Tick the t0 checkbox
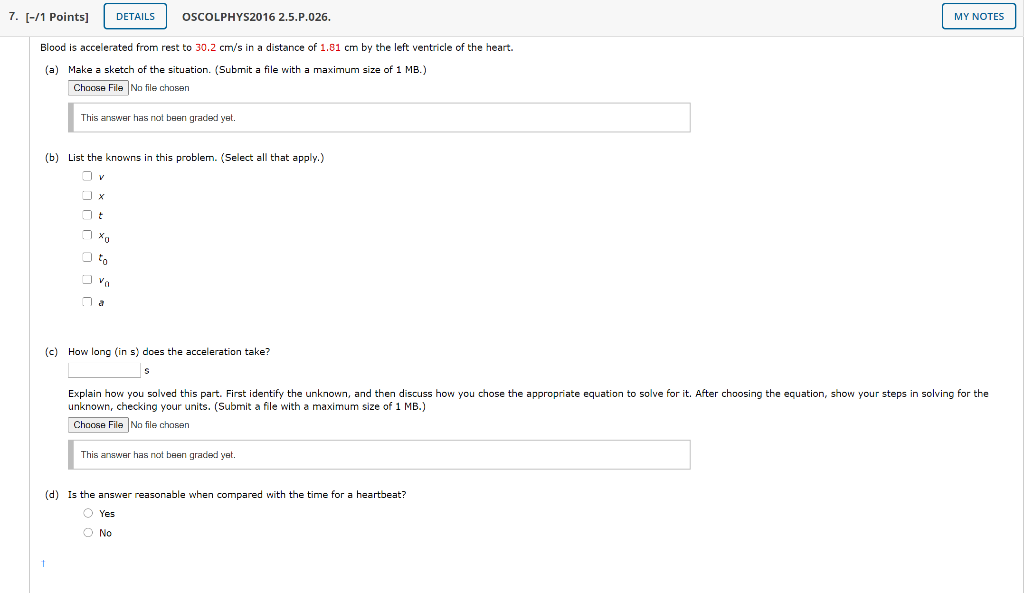The image size is (1024, 593). (87, 257)
